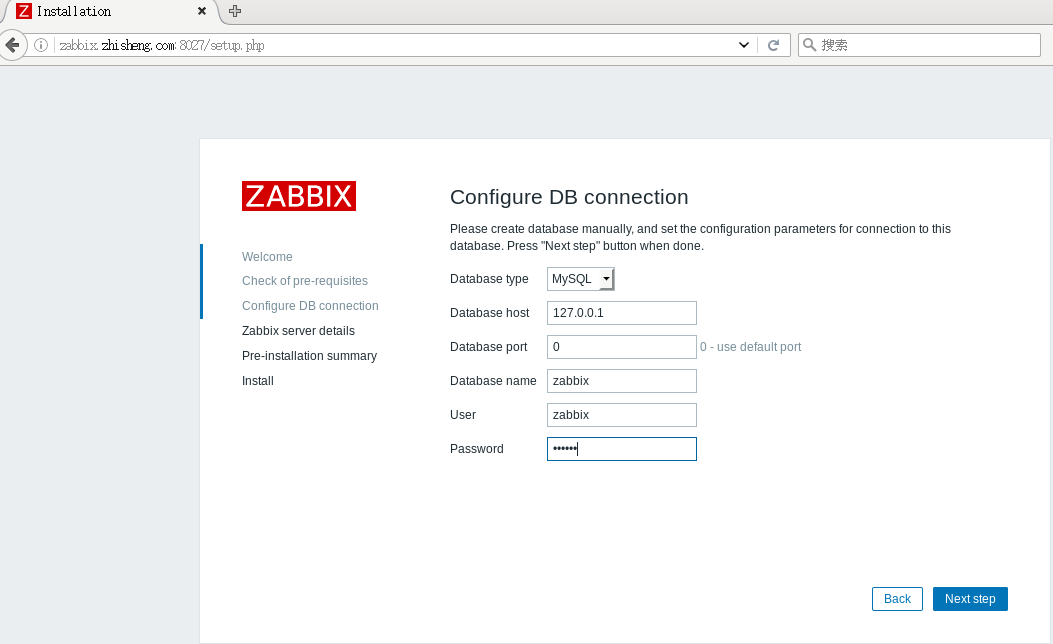Image resolution: width=1053 pixels, height=644 pixels.
Task: Click the Password label
Action: [477, 449]
